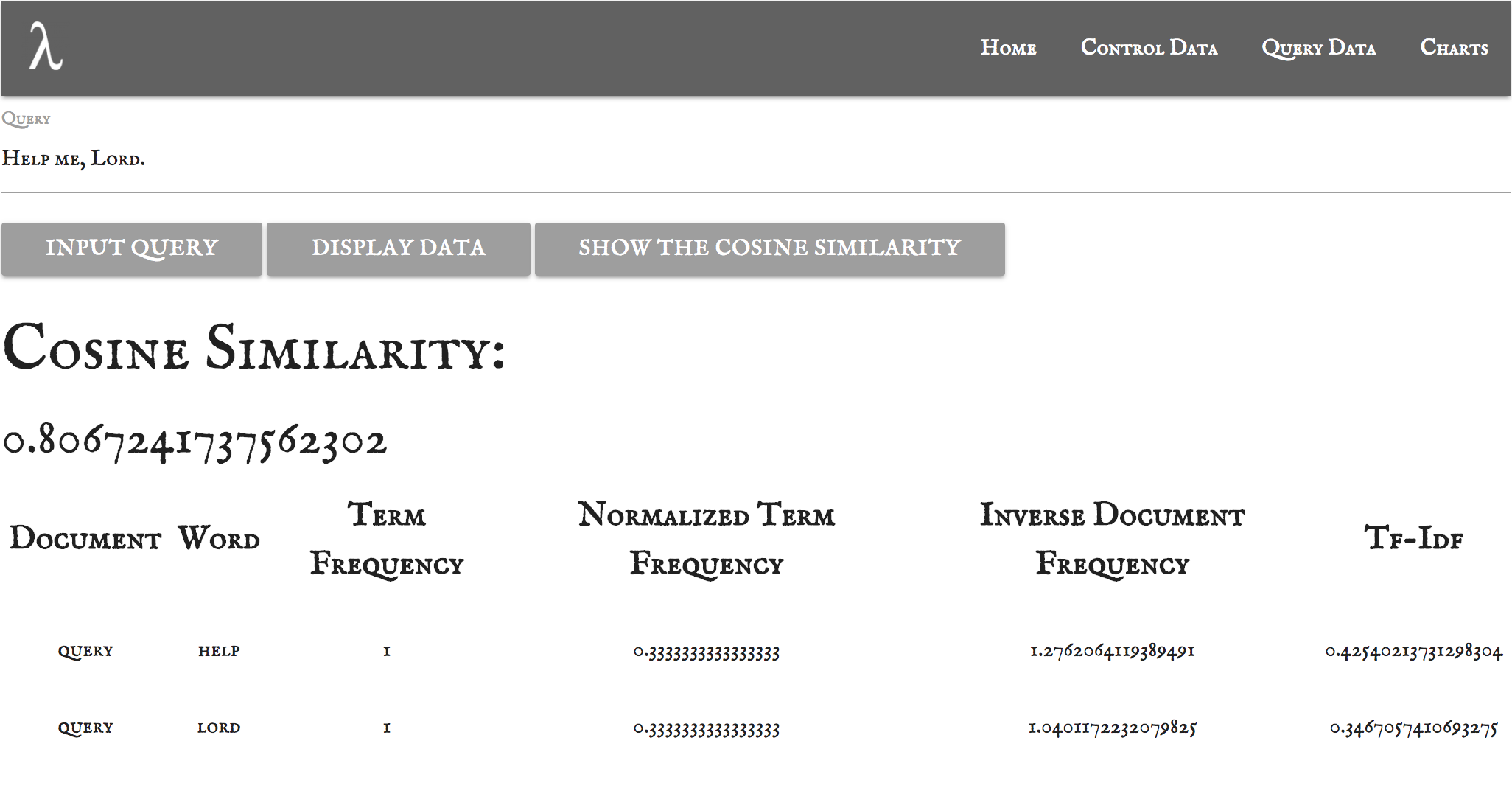Open the Home navigation link
Screen dimensions: 1512x808
point(1008,48)
